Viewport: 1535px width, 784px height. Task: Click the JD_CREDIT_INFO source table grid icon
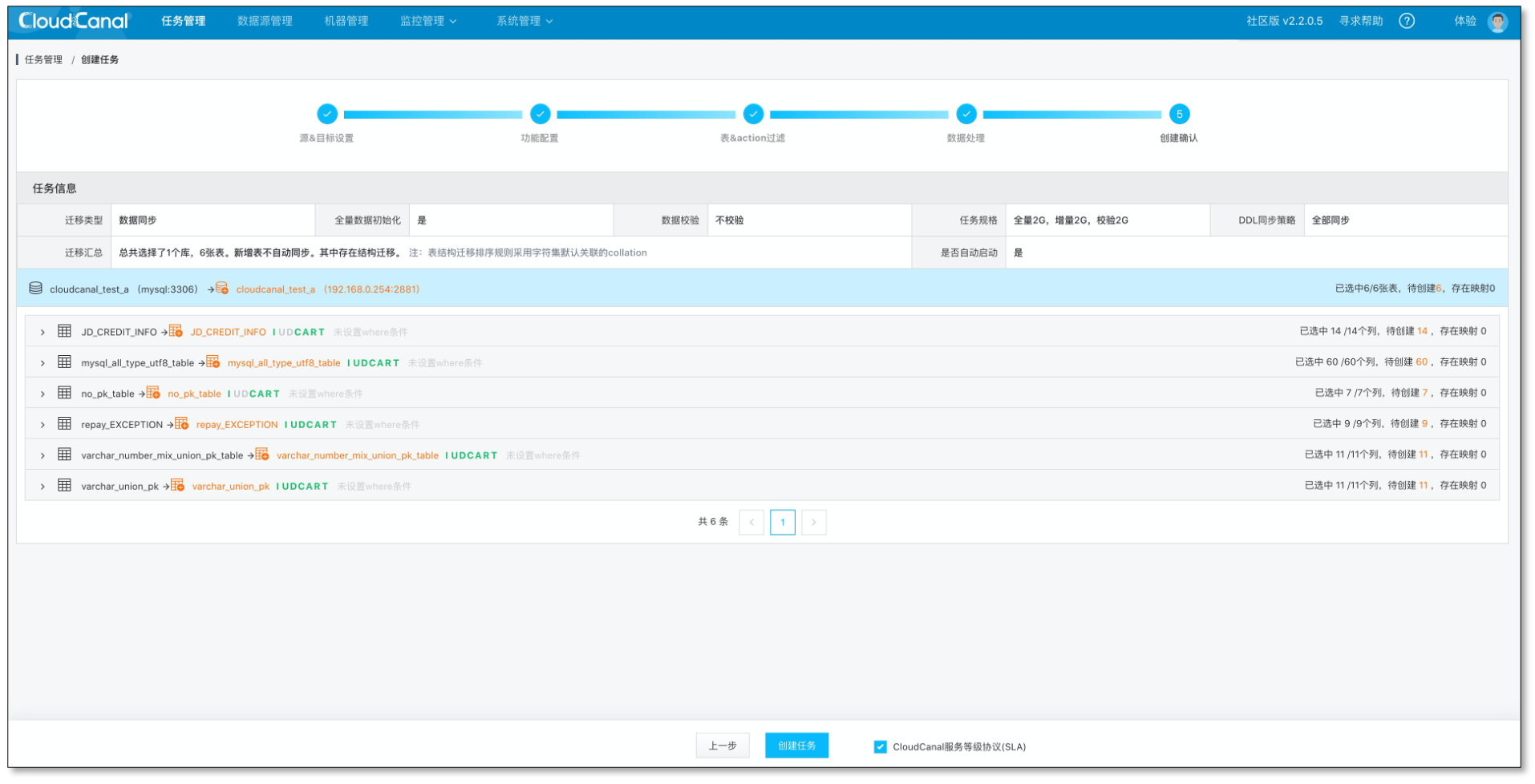click(64, 331)
